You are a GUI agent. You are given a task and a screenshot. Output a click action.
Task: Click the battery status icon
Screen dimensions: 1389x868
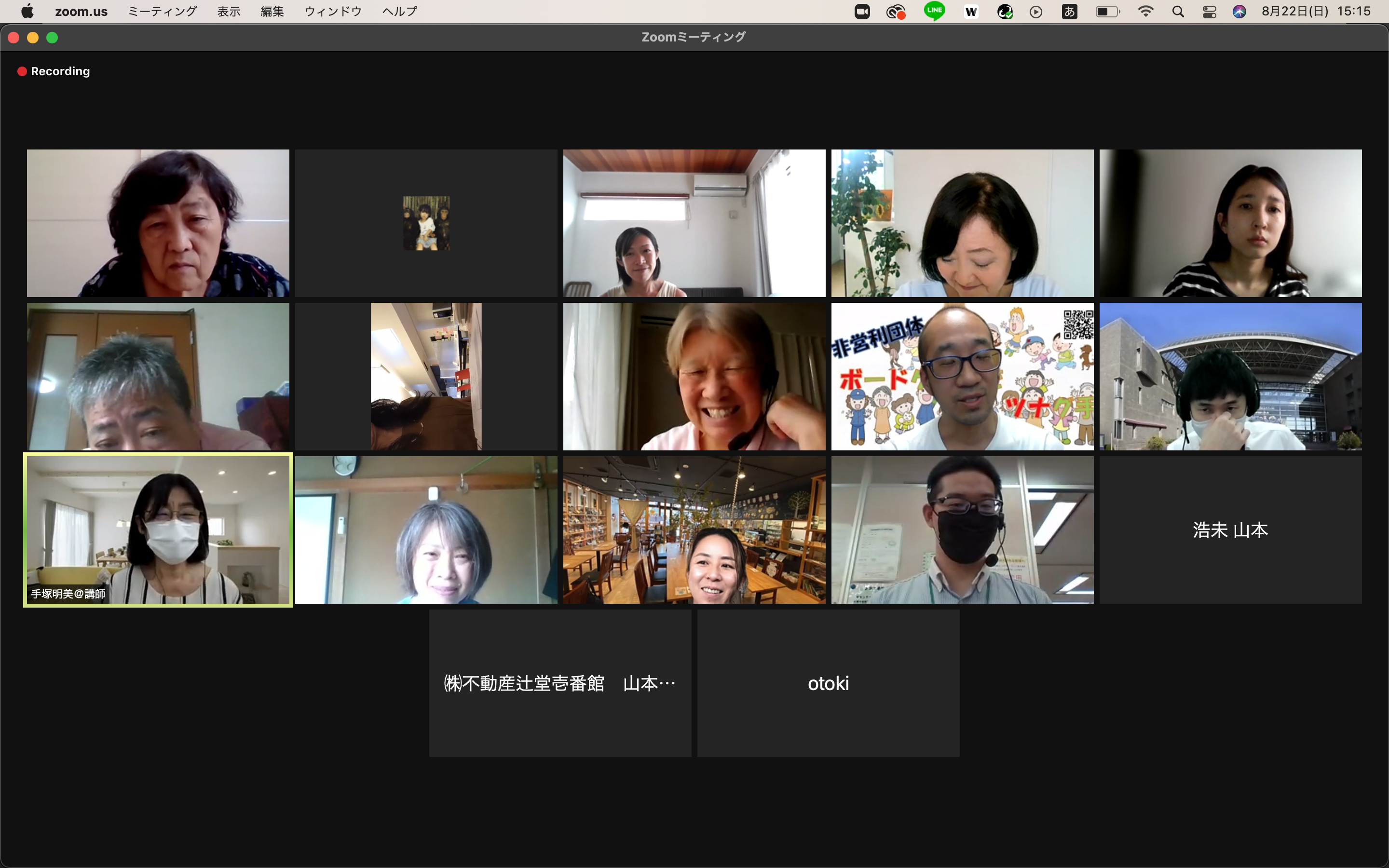pos(1107,12)
